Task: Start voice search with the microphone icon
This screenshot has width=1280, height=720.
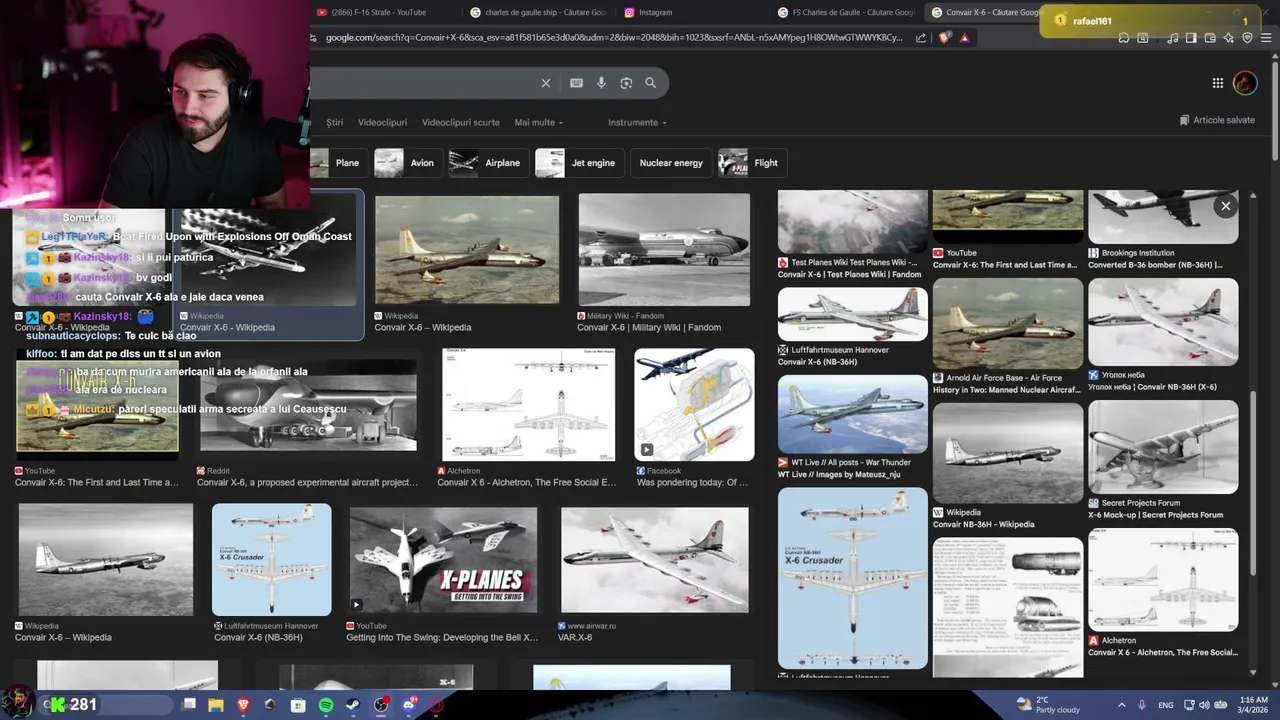Action: pos(601,83)
